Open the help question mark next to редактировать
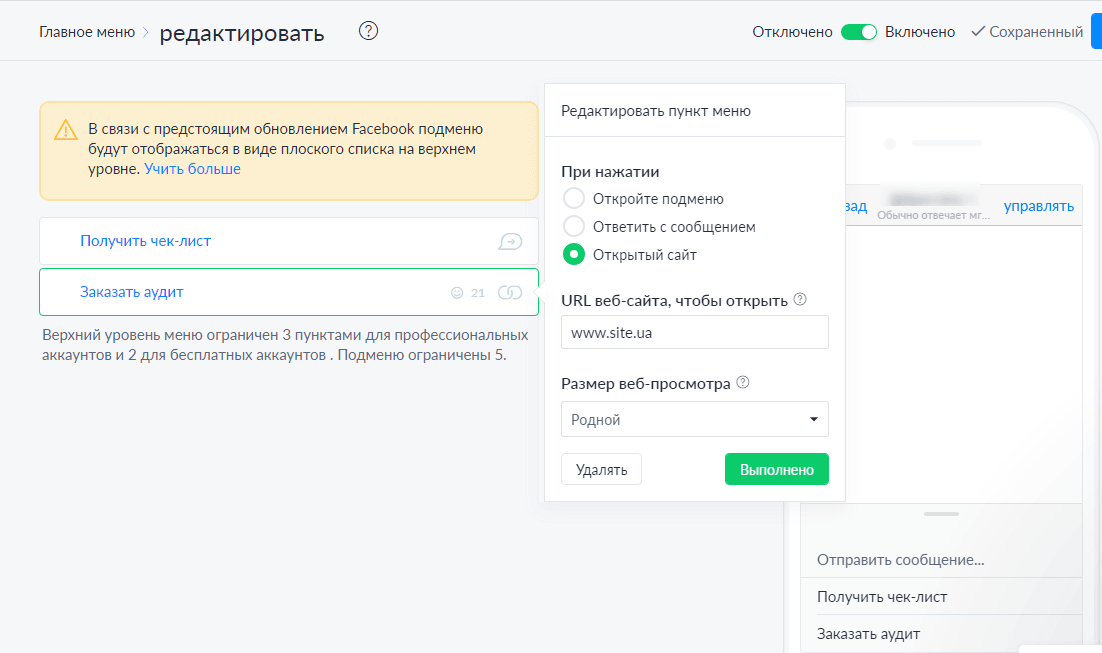This screenshot has width=1102, height=653. tap(368, 31)
